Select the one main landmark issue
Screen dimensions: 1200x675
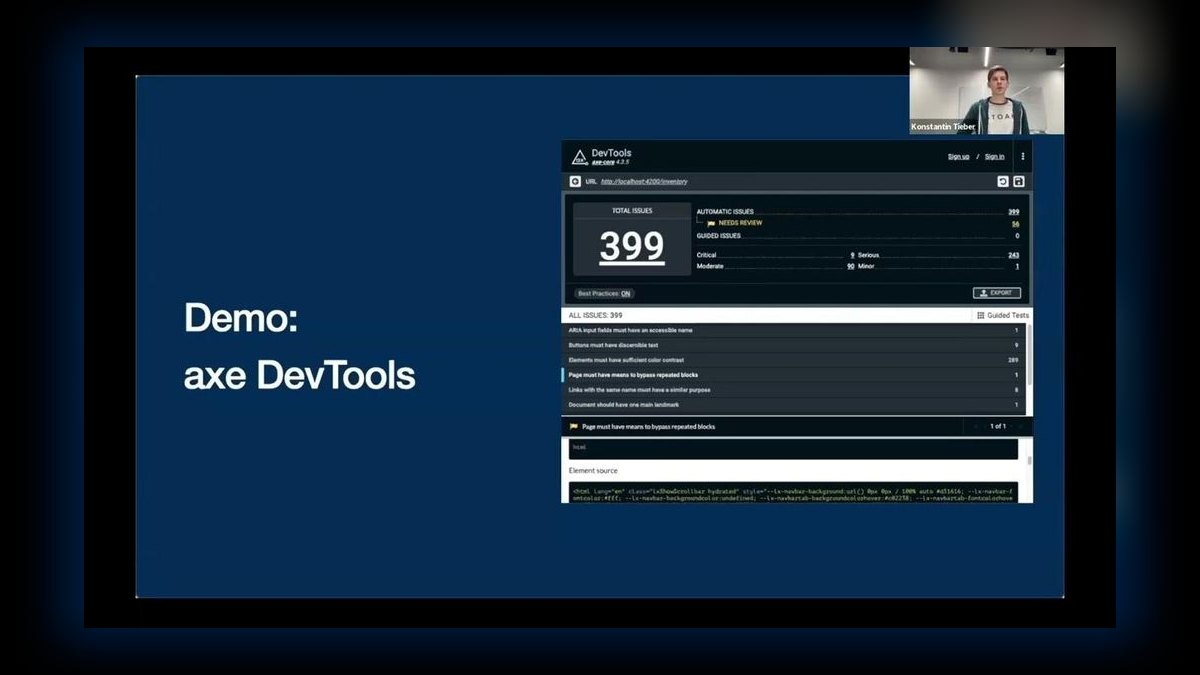(794, 405)
